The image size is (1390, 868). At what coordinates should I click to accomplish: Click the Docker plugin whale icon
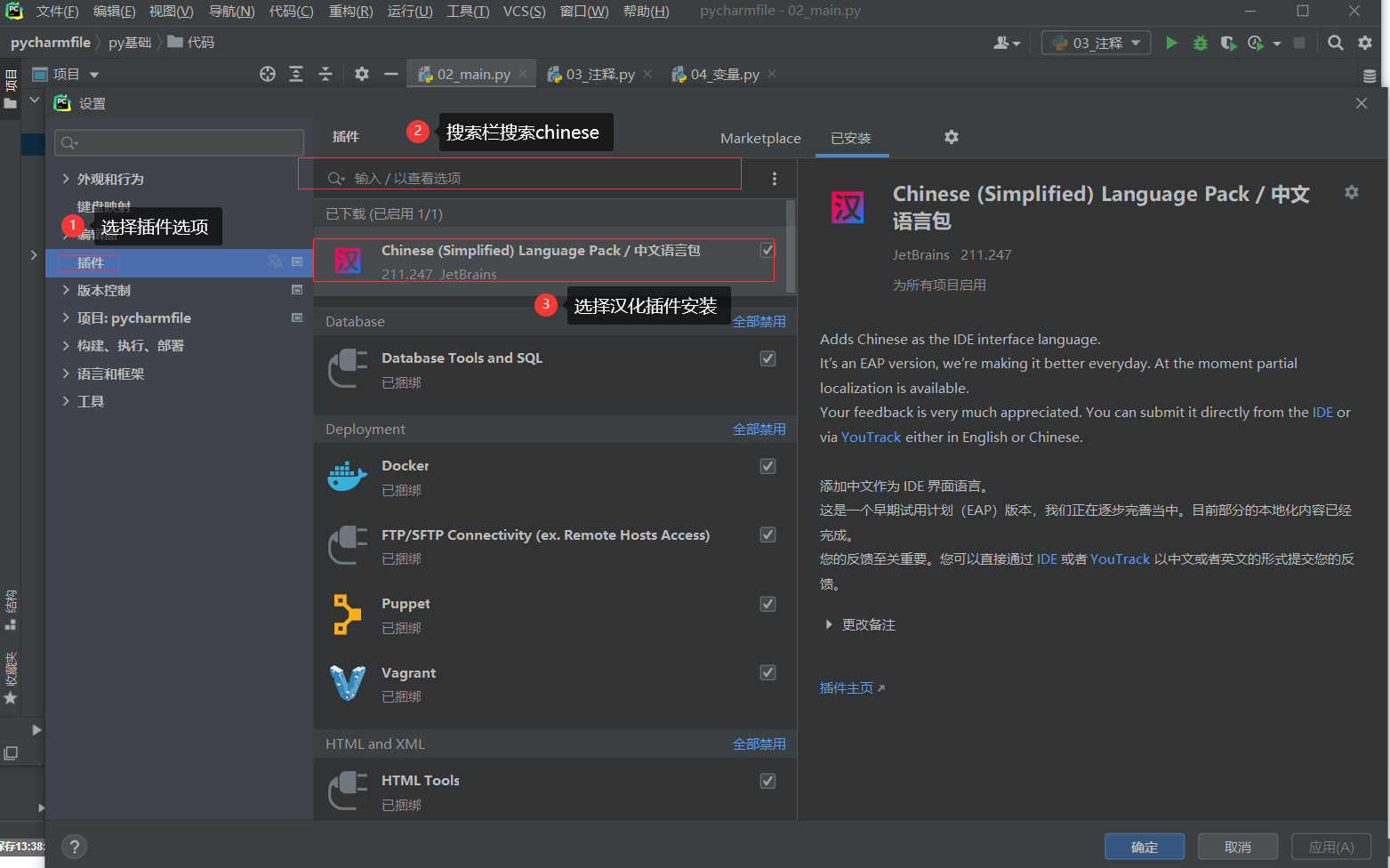coord(347,477)
